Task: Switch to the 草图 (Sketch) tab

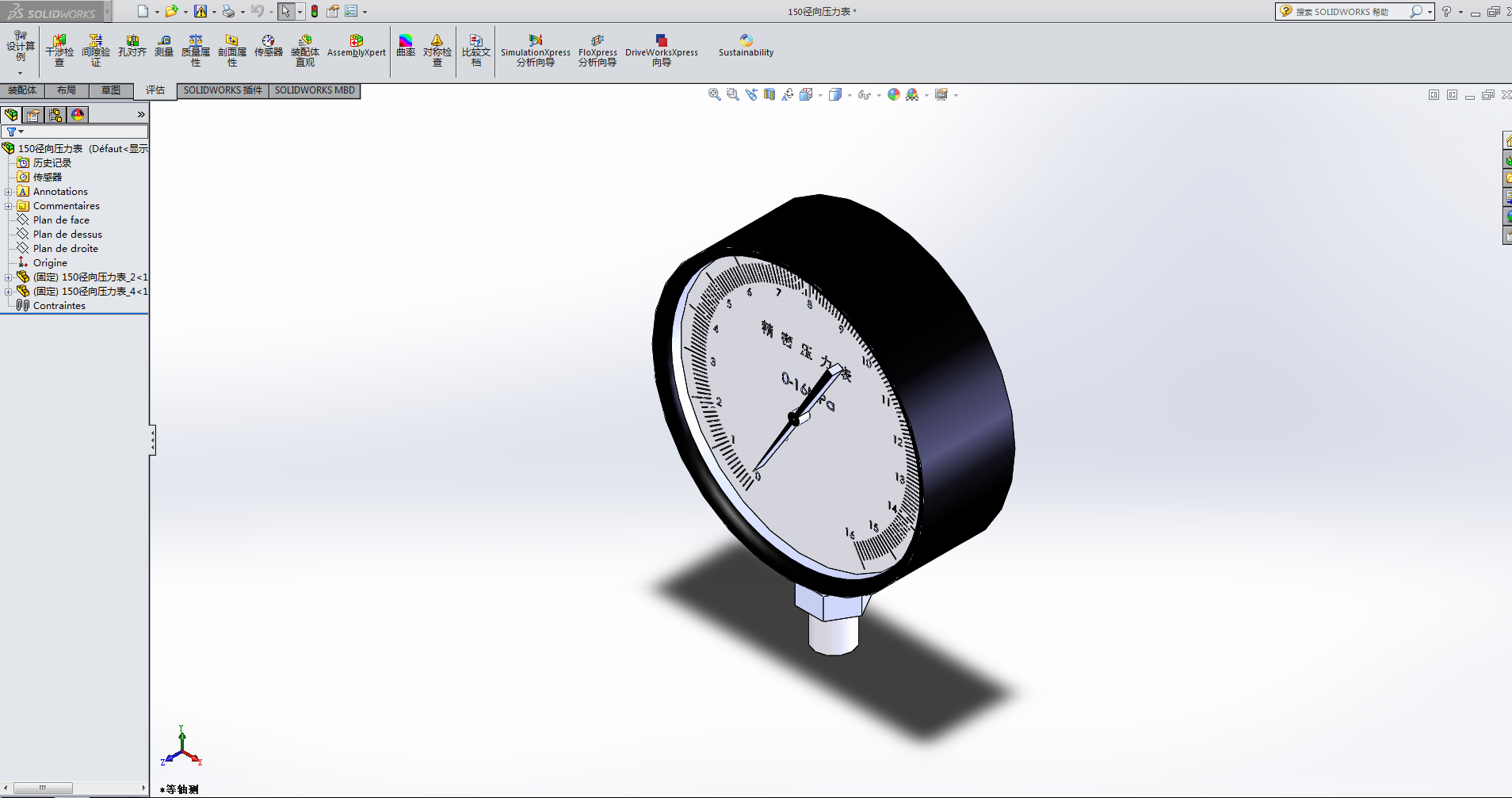Action: point(111,90)
